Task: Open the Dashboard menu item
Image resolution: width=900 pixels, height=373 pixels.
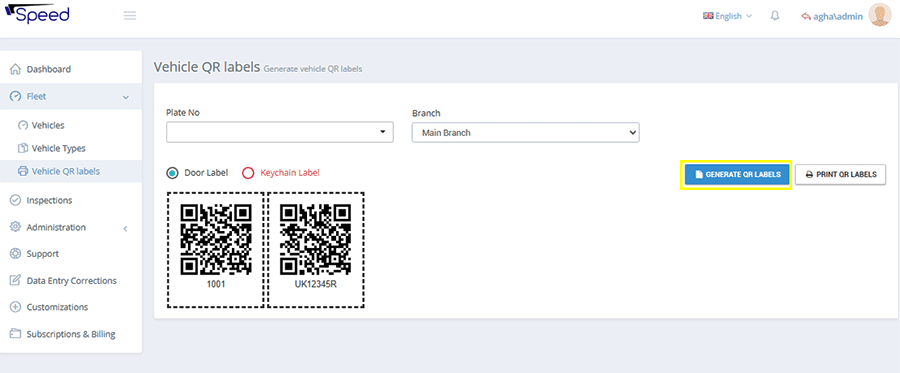Action: [71, 69]
